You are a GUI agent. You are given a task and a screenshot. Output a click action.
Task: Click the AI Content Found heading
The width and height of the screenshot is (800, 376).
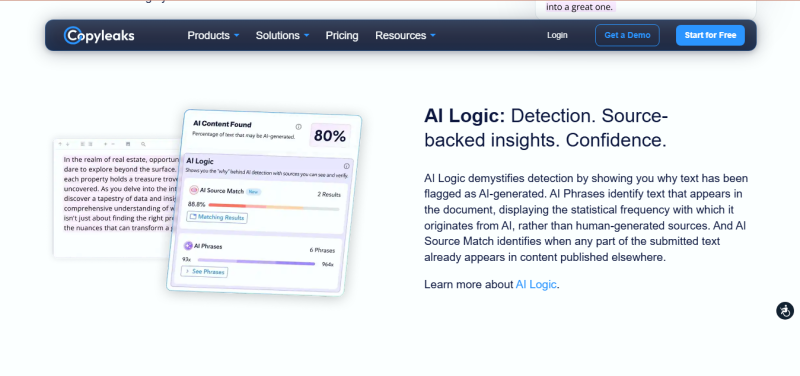click(x=222, y=124)
